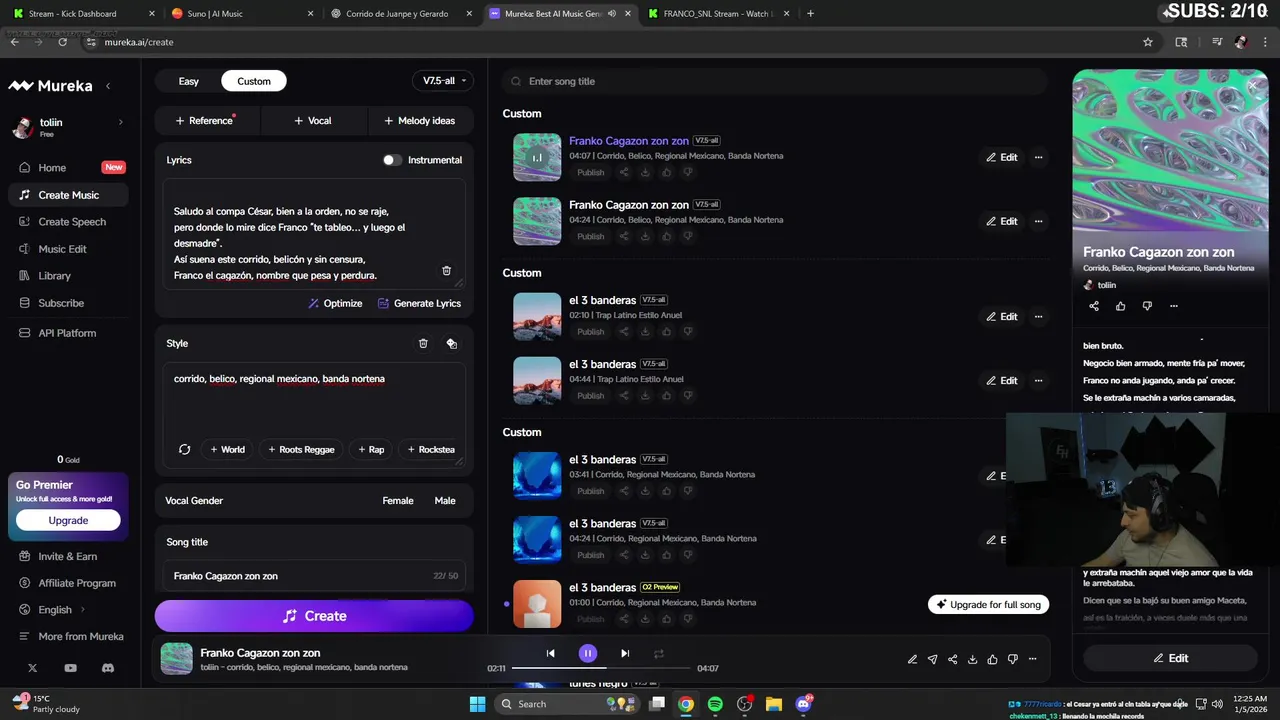Skip to previous track in the player

550,653
